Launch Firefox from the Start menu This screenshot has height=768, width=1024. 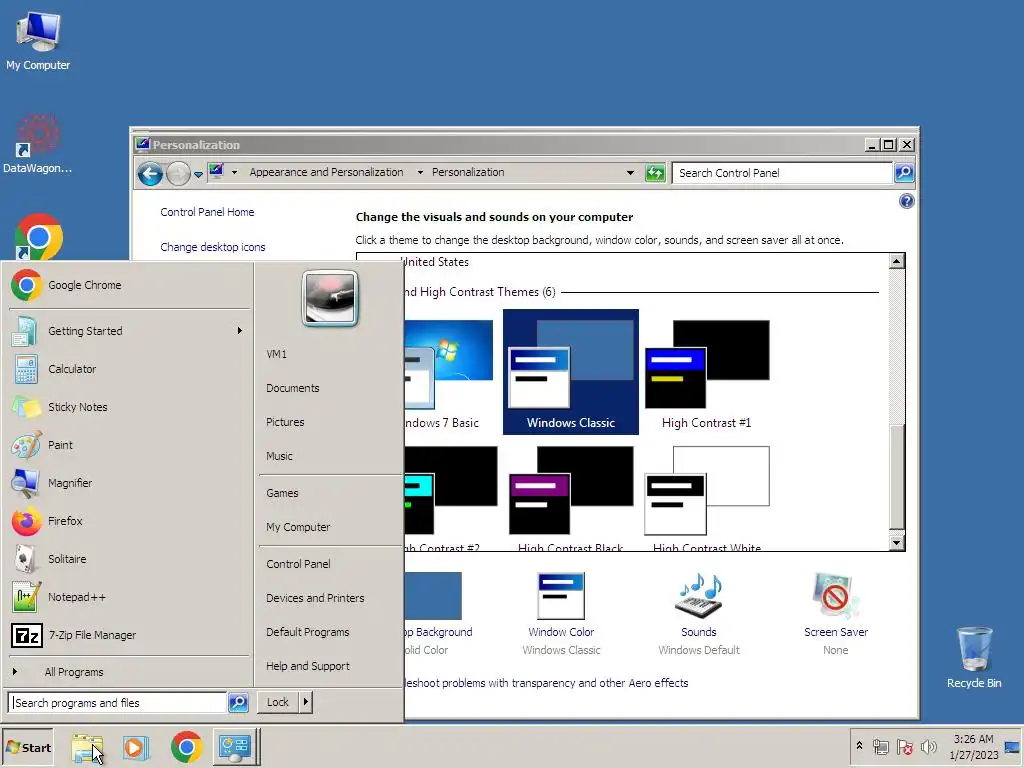click(129, 520)
